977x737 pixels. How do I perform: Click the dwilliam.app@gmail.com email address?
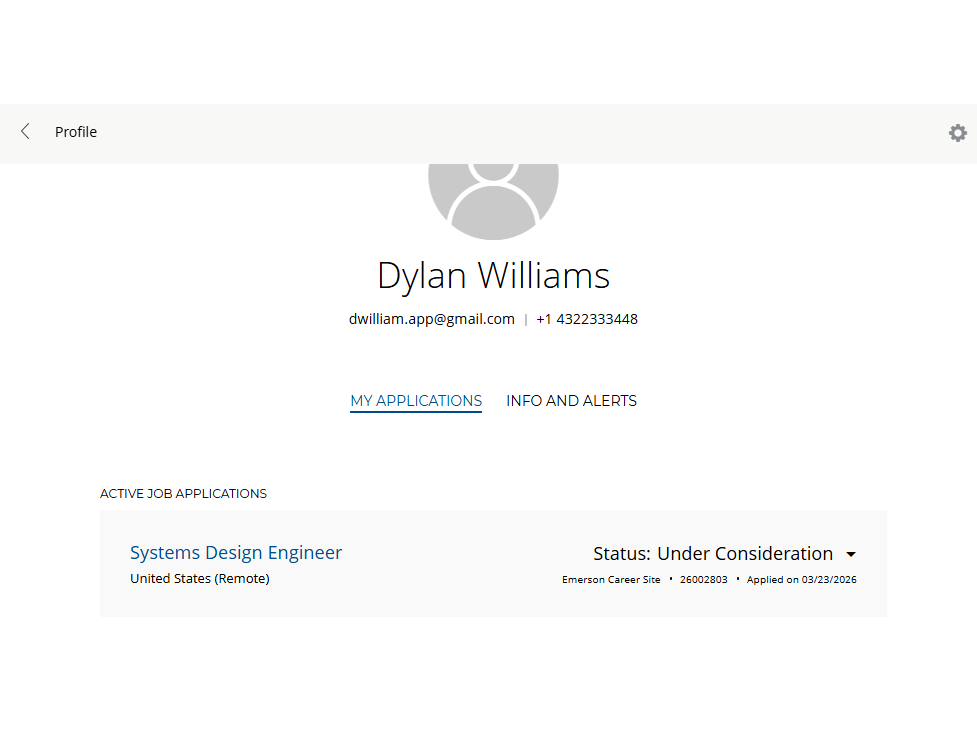coord(431,320)
